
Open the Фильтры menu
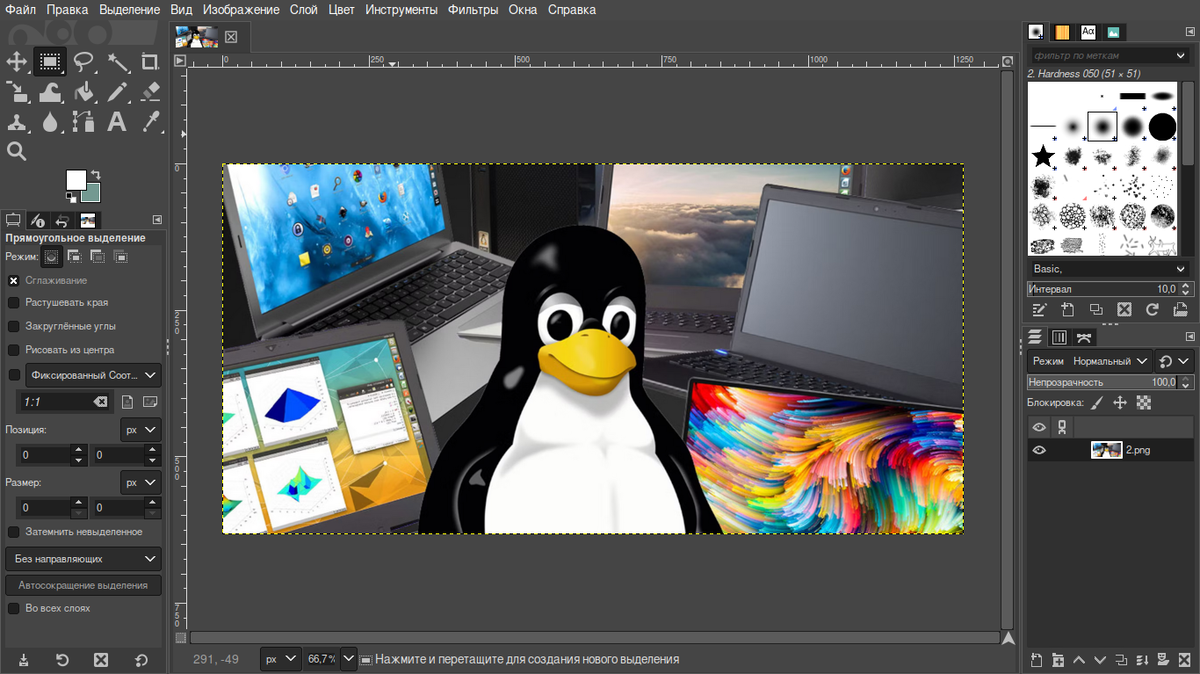[x=474, y=10]
